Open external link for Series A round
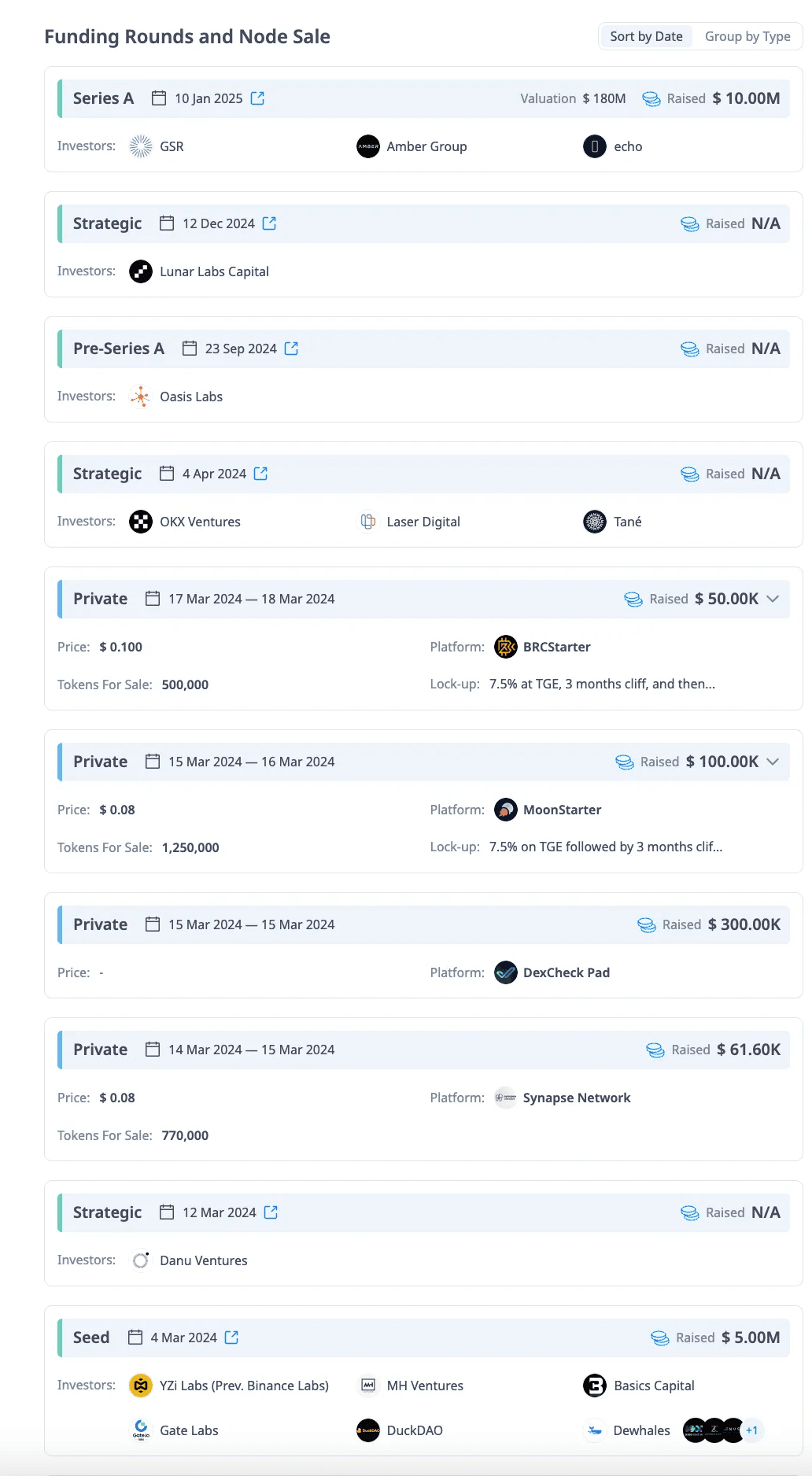Image resolution: width=812 pixels, height=1476 pixels. (257, 98)
